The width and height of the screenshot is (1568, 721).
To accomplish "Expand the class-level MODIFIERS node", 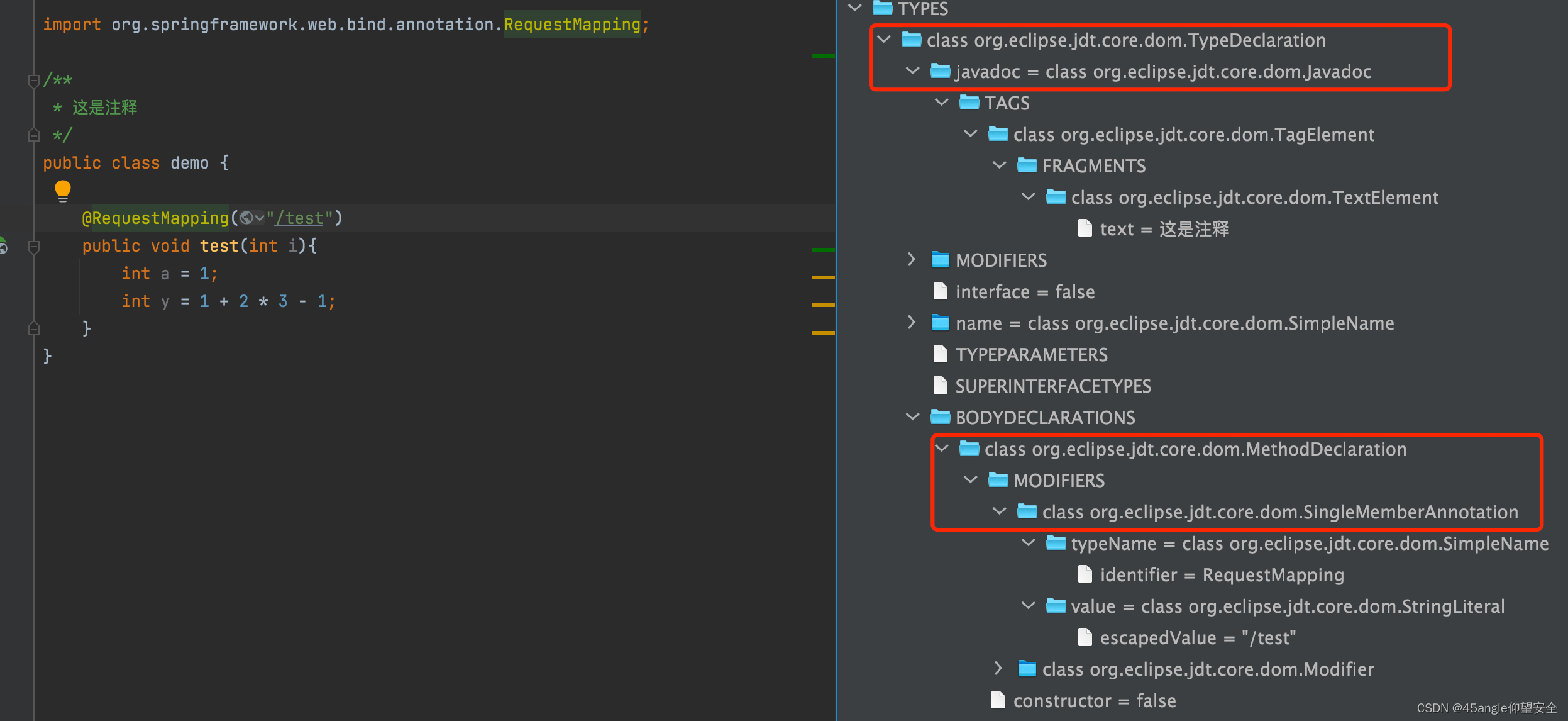I will click(x=912, y=260).
